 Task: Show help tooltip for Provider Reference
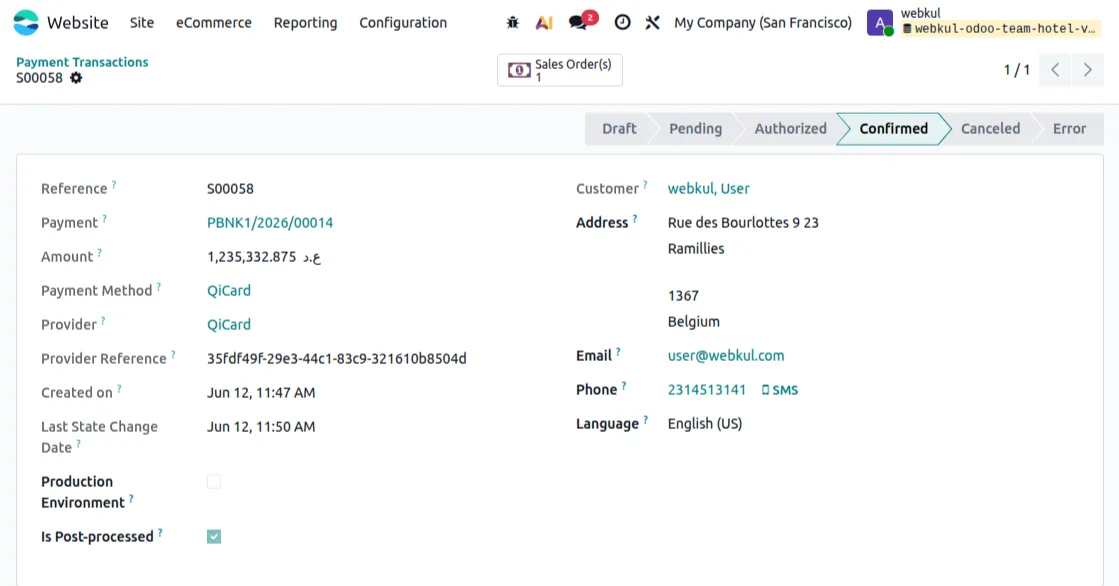coord(173,354)
